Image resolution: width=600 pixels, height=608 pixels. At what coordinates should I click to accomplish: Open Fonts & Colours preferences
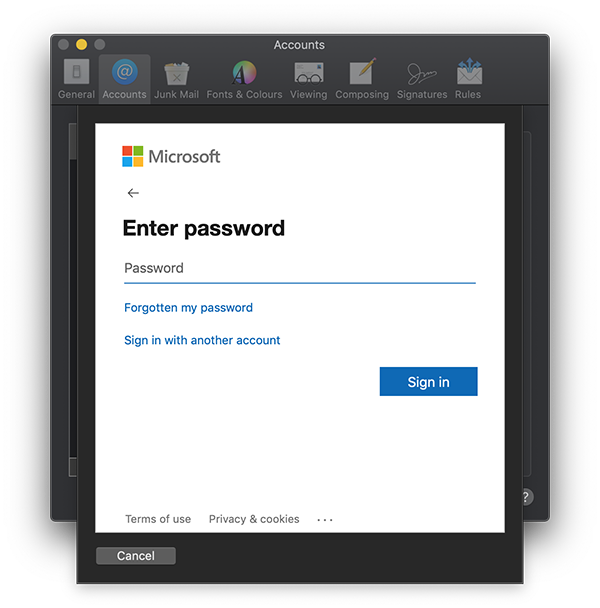point(244,79)
